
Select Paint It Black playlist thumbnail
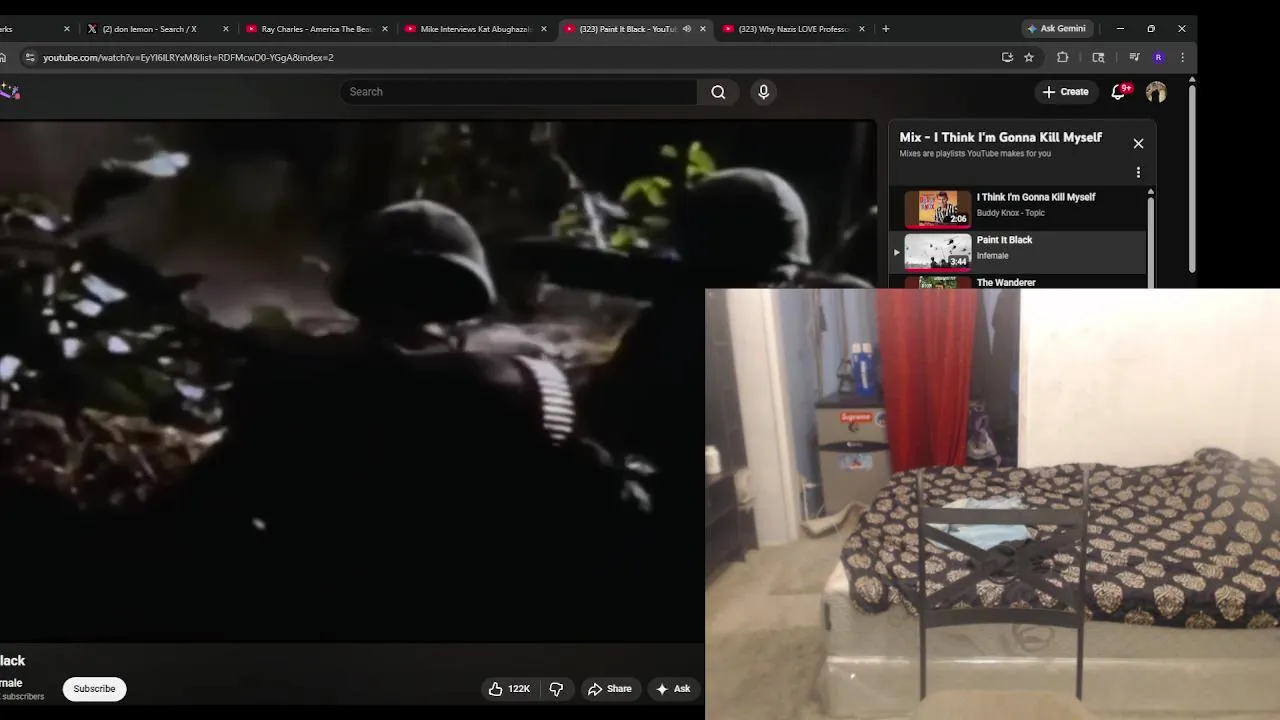pyautogui.click(x=938, y=252)
